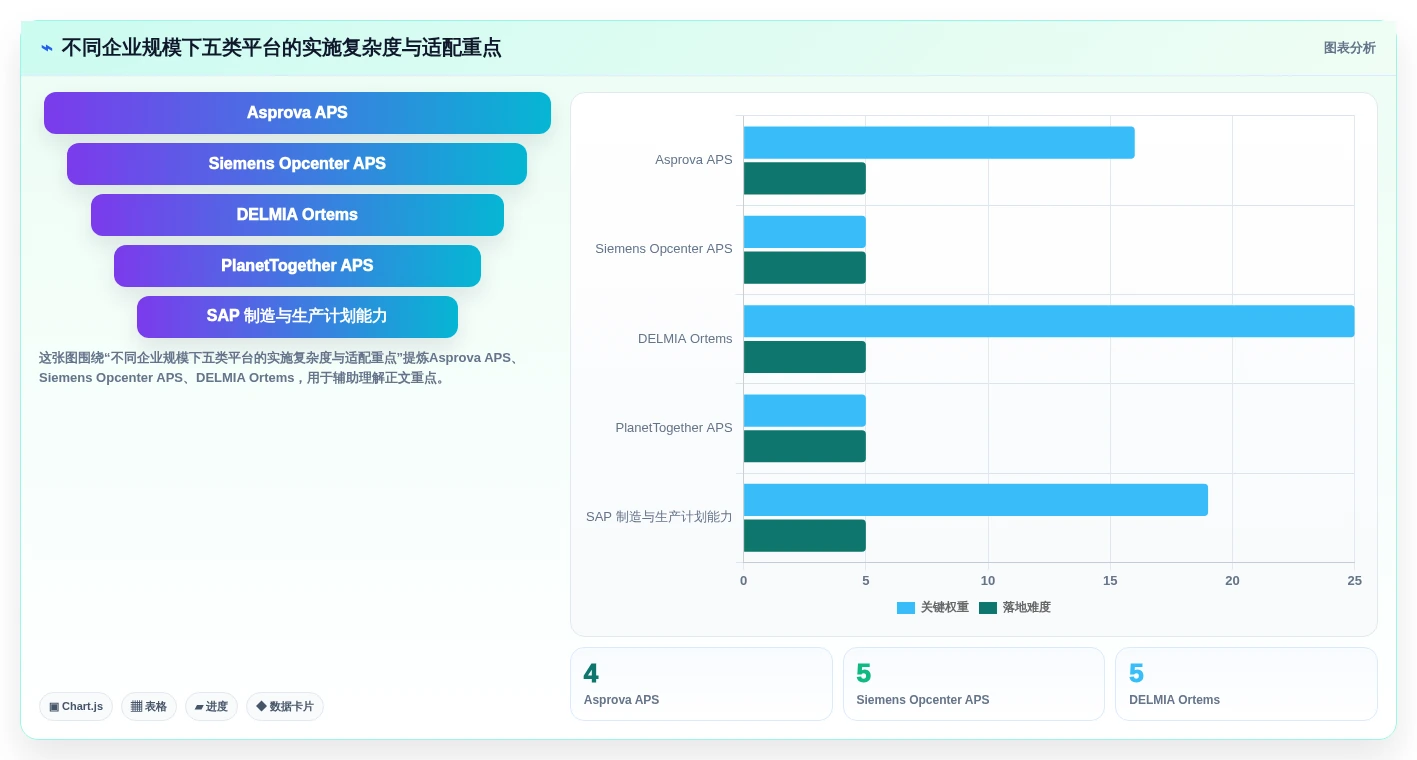Select the SAP 制造与生产计划能力 funnel bar

pos(297,317)
